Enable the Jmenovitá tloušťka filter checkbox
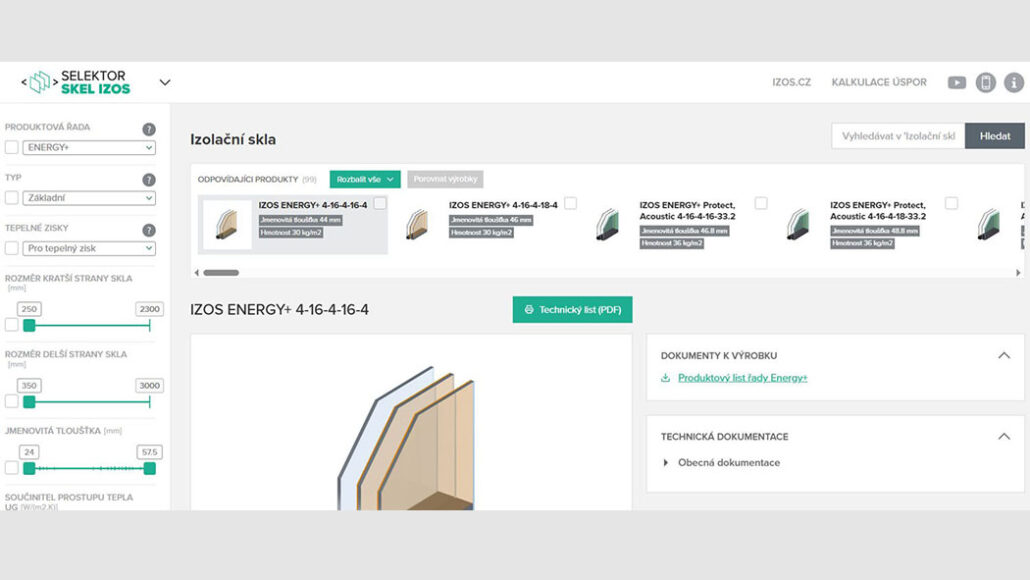The image size is (1030, 580). pos(11,468)
